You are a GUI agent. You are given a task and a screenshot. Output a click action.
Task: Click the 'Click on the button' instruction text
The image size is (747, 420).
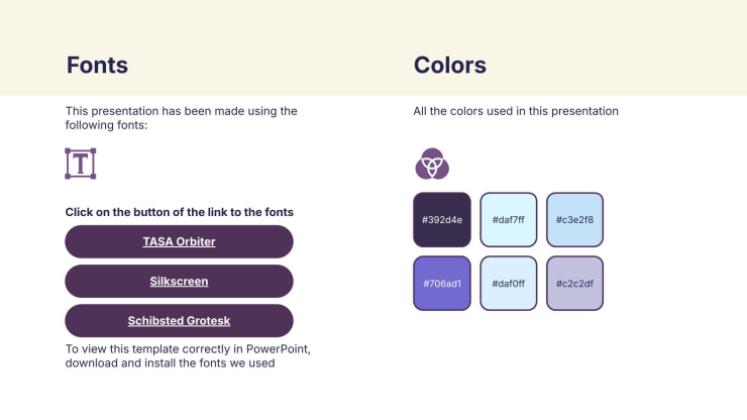tap(179, 212)
